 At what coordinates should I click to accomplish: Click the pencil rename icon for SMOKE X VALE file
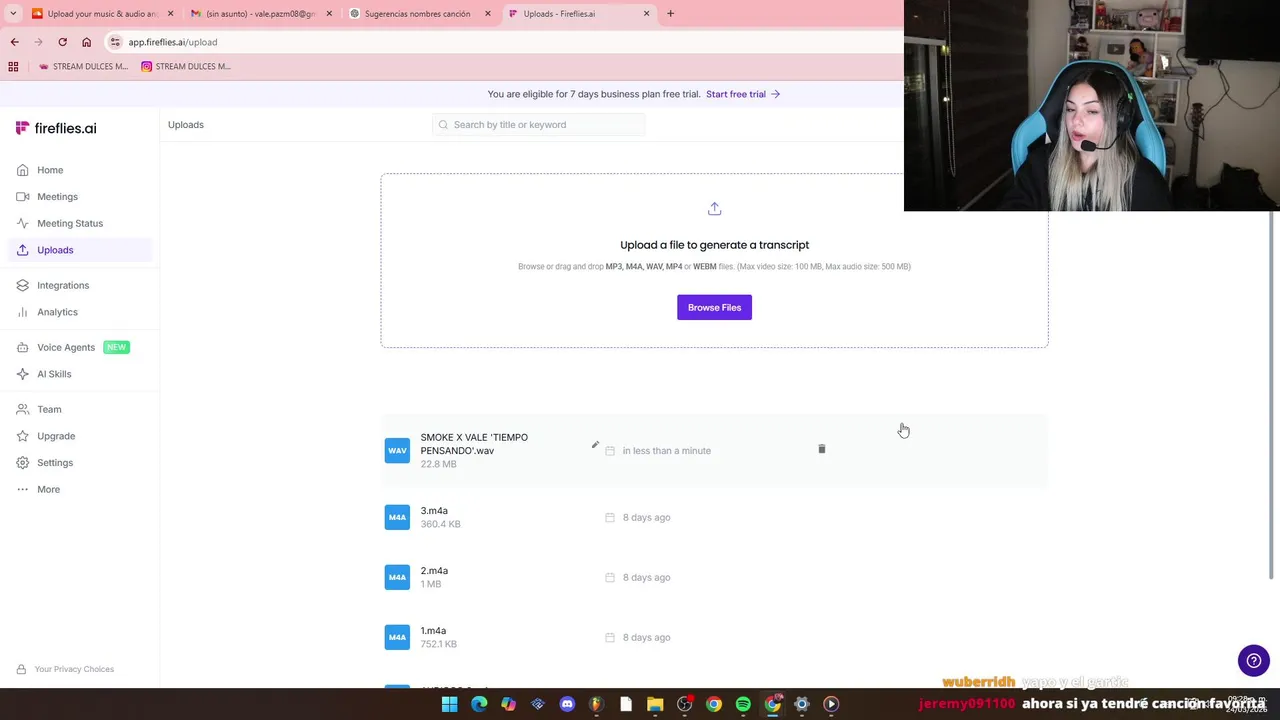595,445
